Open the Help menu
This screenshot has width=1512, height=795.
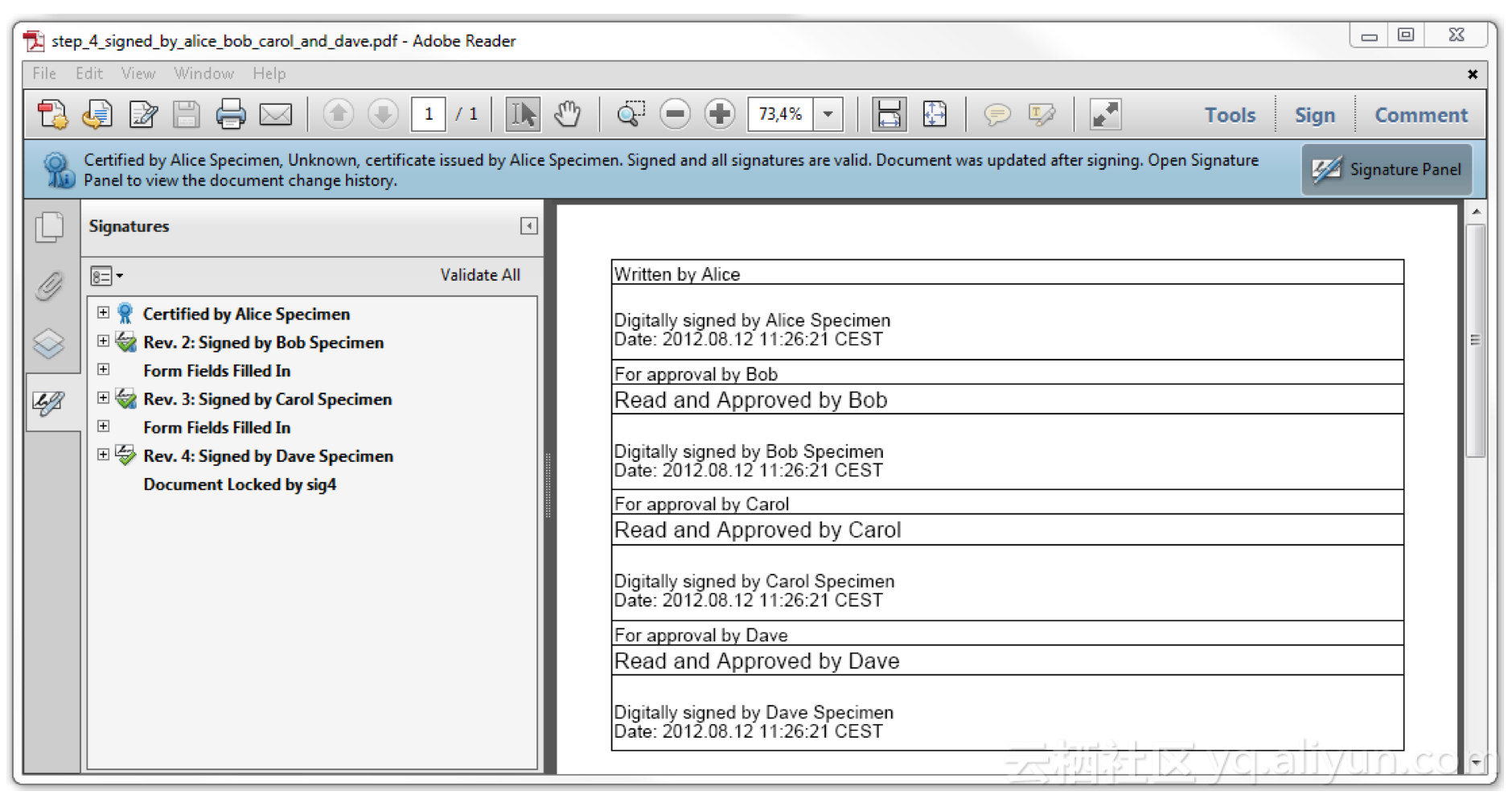[269, 73]
